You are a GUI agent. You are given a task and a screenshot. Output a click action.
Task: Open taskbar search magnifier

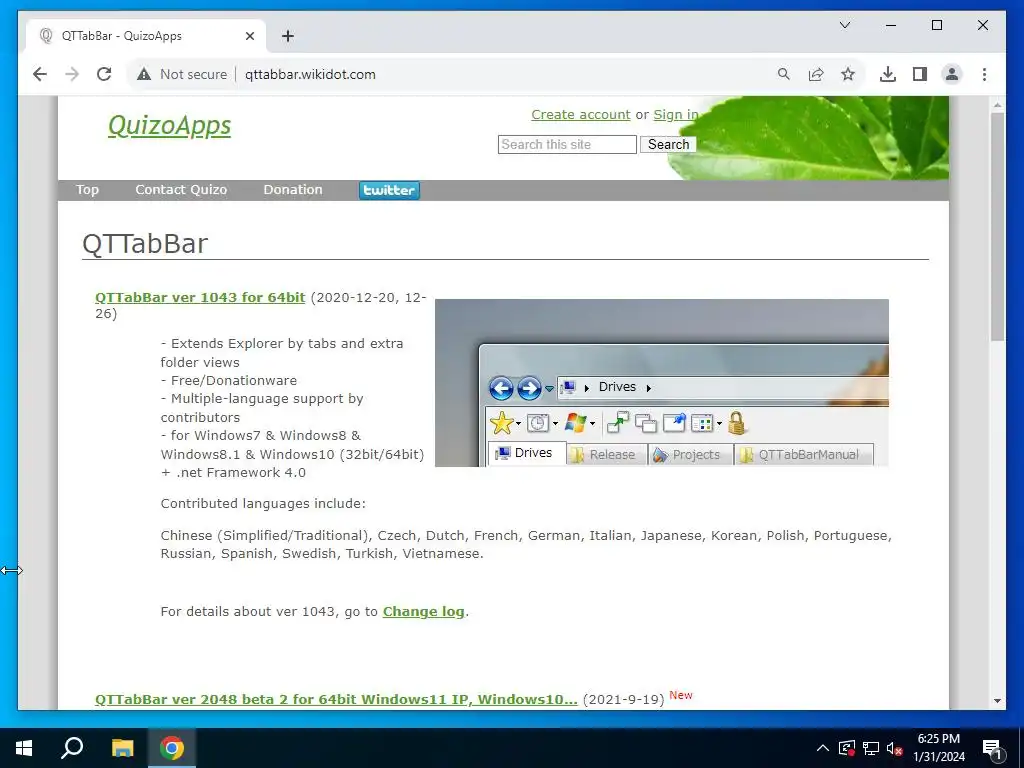click(72, 748)
